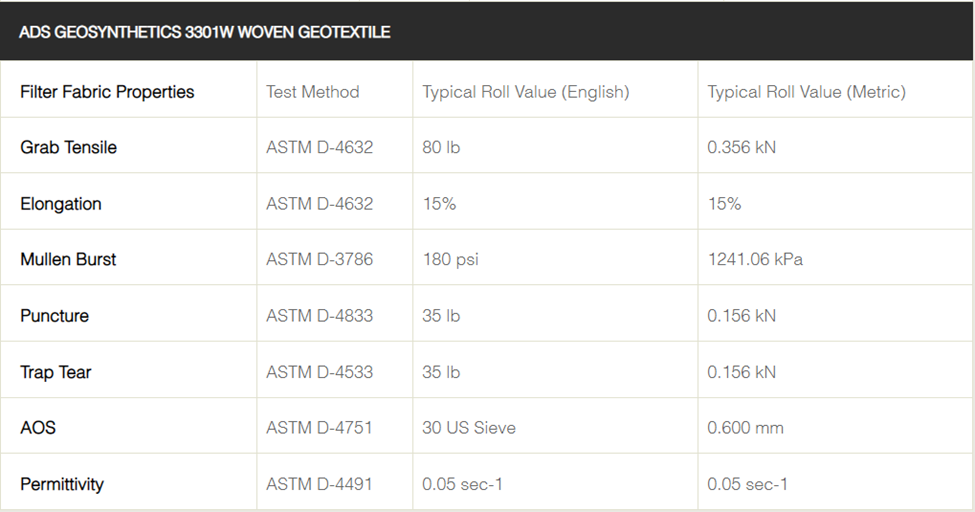
Task: Click the Permittivity row label
Action: click(x=62, y=485)
